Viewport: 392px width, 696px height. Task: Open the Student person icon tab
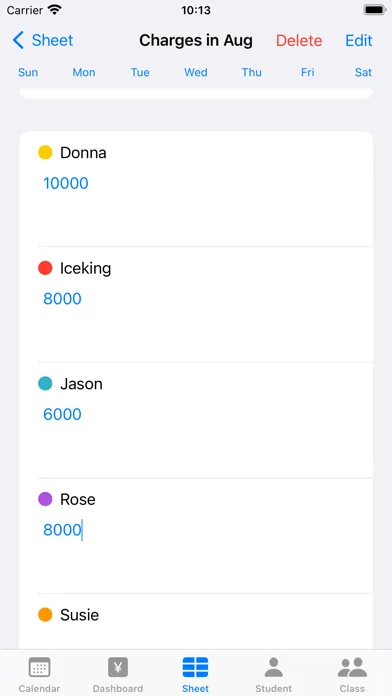click(273, 667)
